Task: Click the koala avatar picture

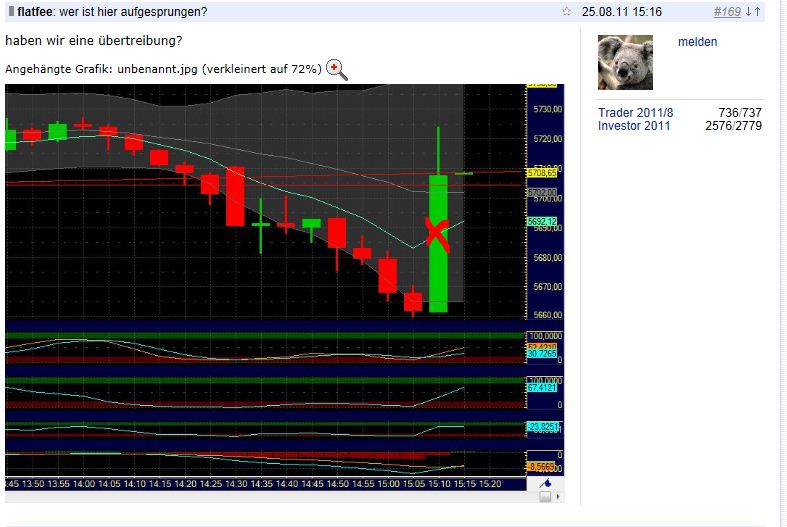Action: click(x=625, y=62)
